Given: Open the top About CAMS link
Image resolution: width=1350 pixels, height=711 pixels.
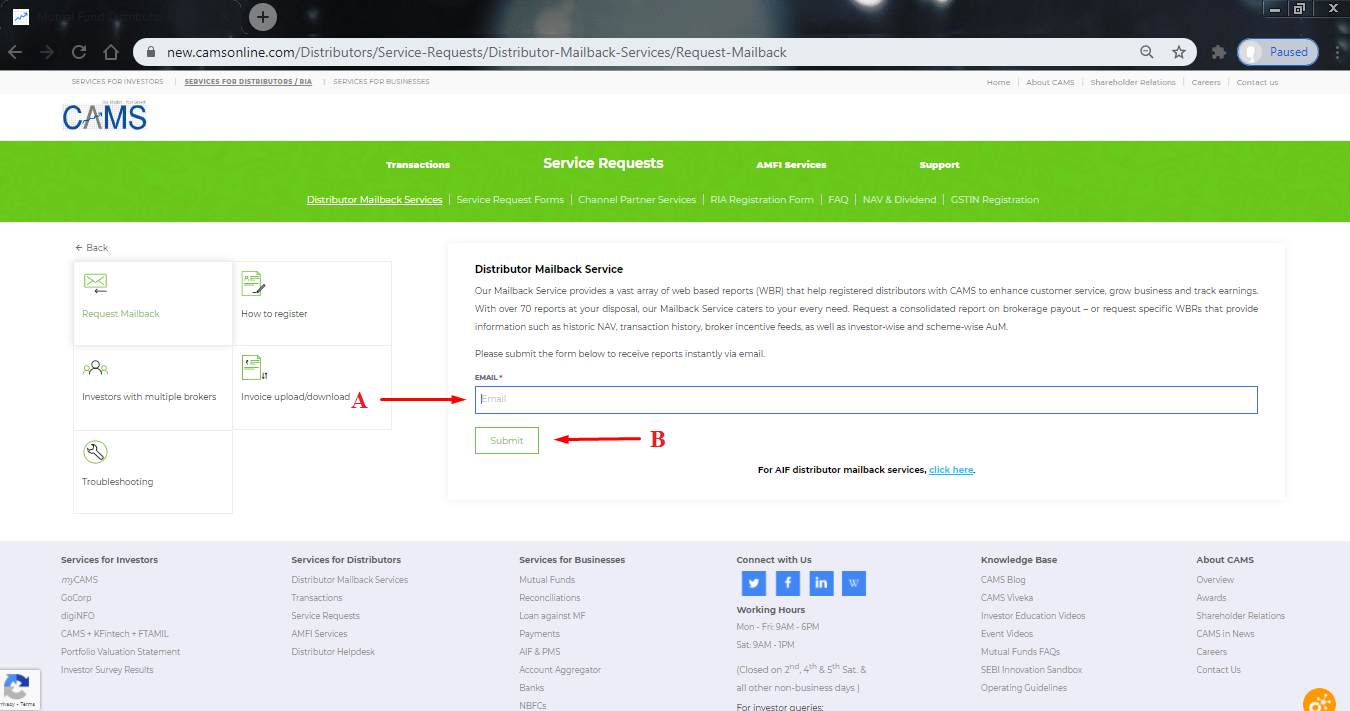Looking at the screenshot, I should click(1050, 83).
